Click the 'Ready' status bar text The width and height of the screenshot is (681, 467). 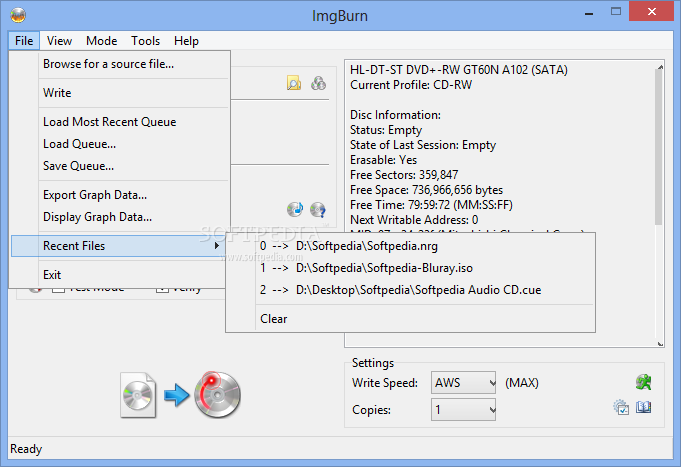click(x=26, y=449)
